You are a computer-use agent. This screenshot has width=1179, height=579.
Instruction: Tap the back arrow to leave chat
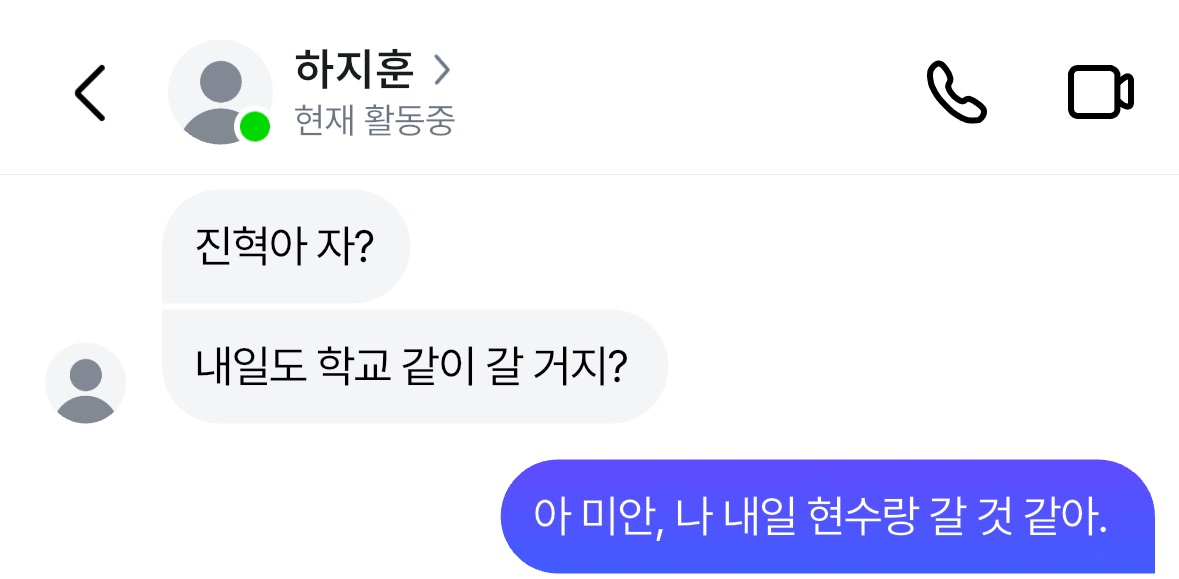(90, 93)
